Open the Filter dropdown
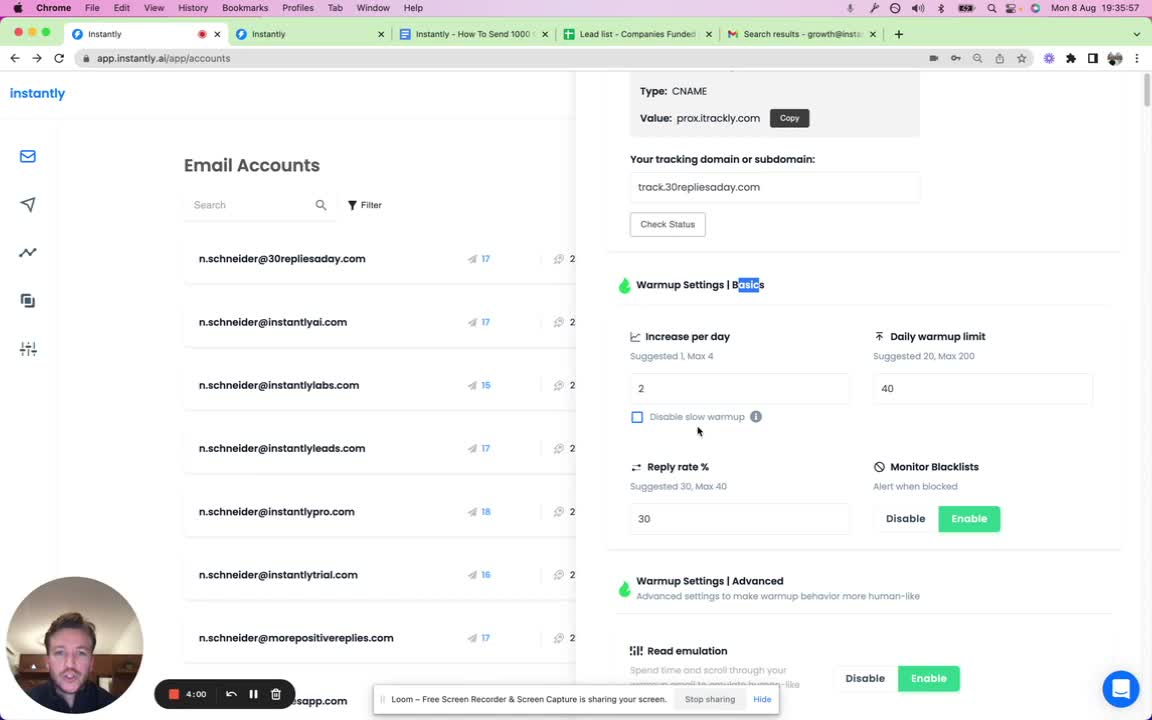The height and width of the screenshot is (720, 1152). (364, 205)
